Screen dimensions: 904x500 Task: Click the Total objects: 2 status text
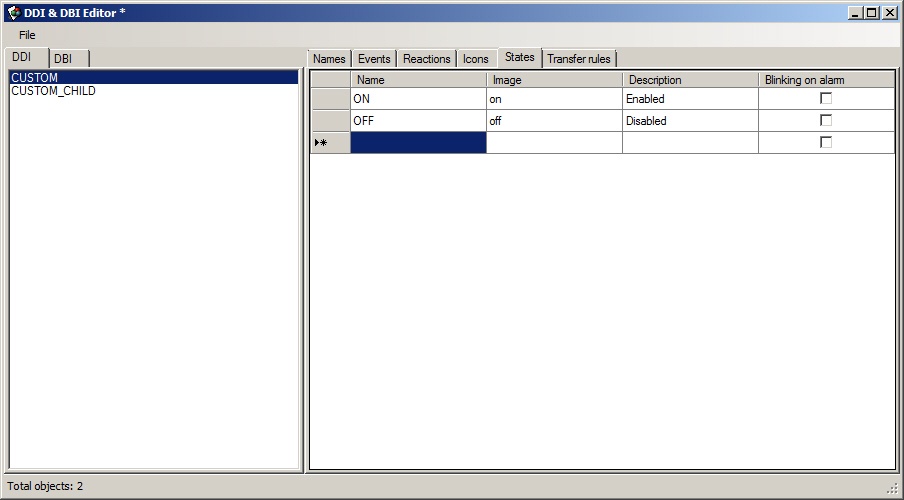pos(45,486)
